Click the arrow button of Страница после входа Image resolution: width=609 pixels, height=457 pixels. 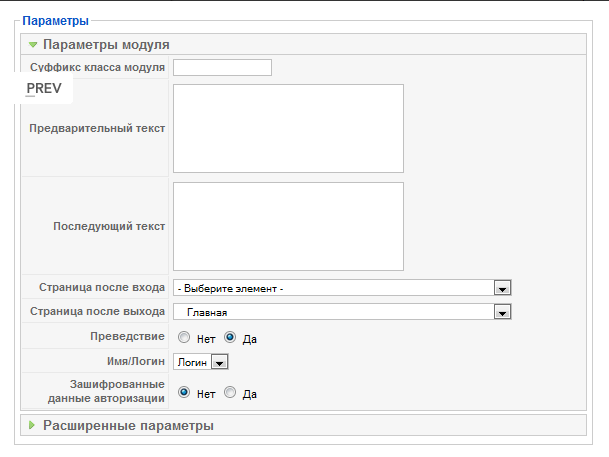tap(503, 288)
